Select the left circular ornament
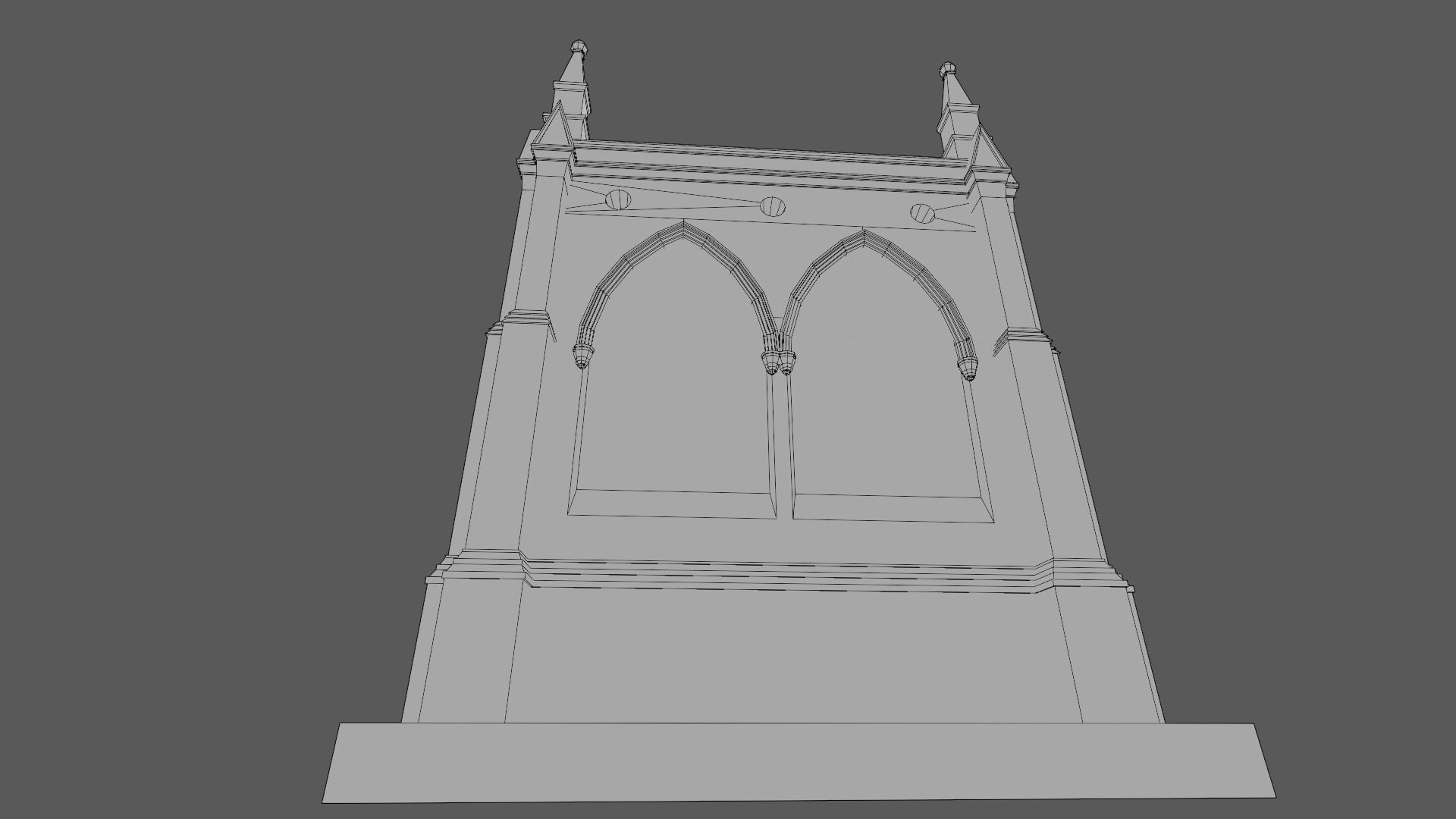The height and width of the screenshot is (819, 1456). pyautogui.click(x=618, y=200)
